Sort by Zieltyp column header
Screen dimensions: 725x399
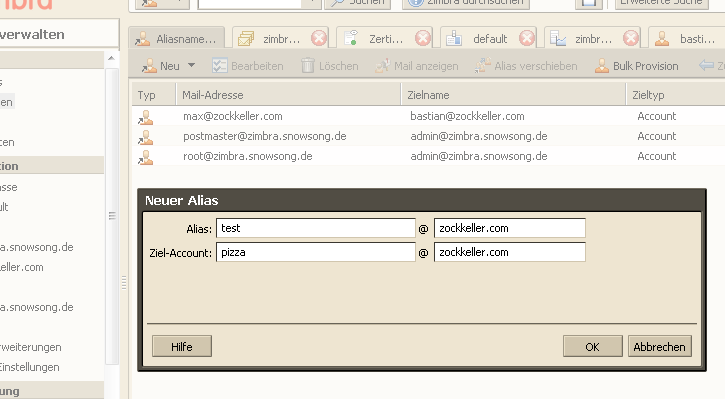click(676, 95)
